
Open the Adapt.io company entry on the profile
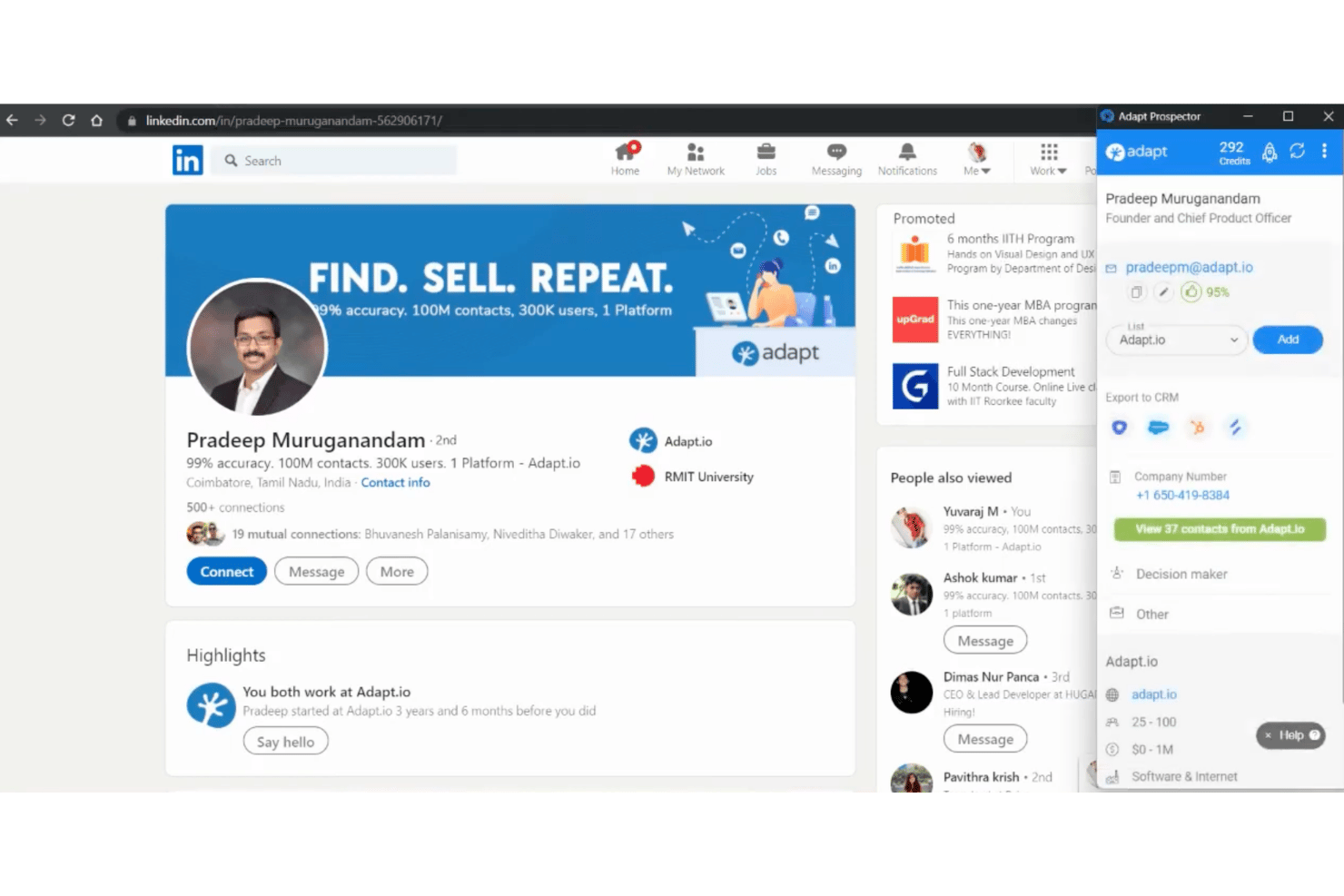(671, 441)
